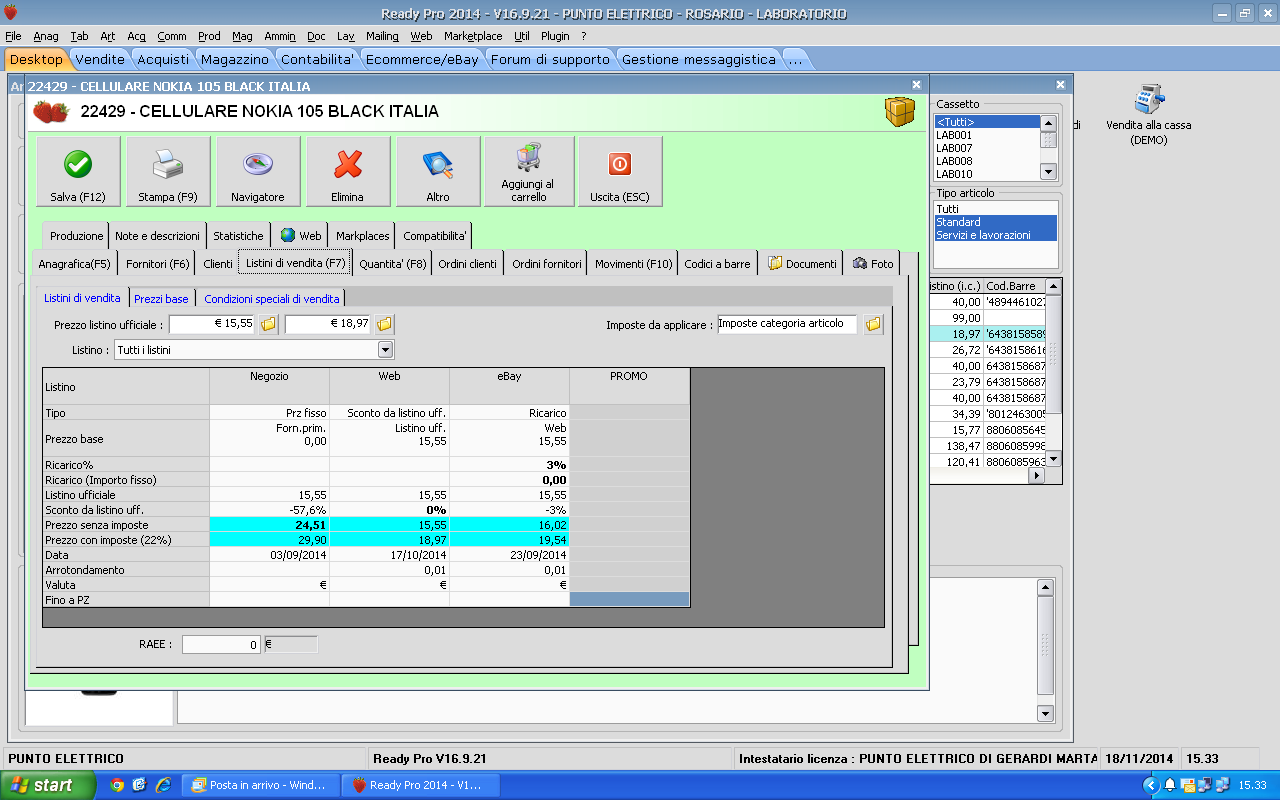The image size is (1280, 800).
Task: Open the Note e descrizioni tab
Action: 158,236
